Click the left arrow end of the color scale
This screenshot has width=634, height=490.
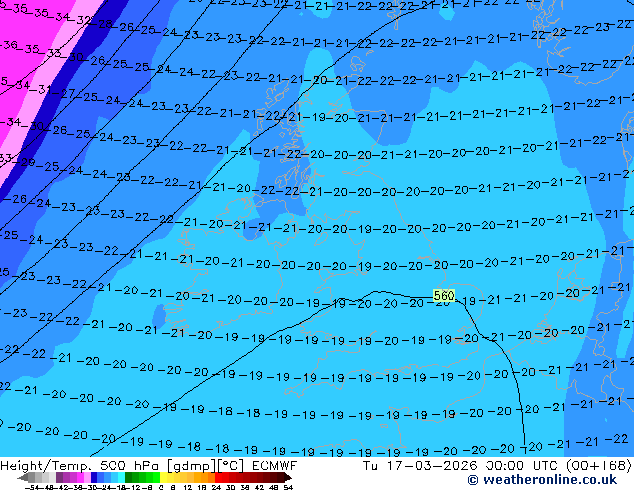coord(23,477)
